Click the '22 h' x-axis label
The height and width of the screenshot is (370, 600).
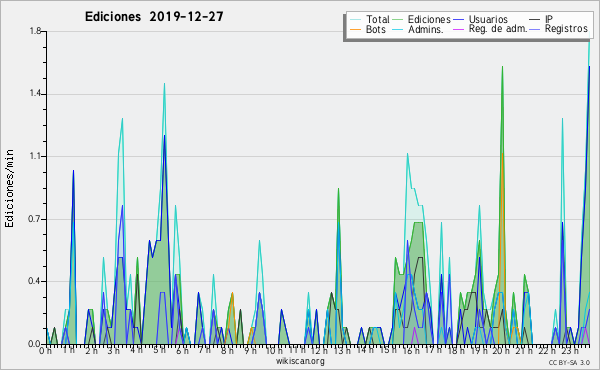tap(546, 350)
